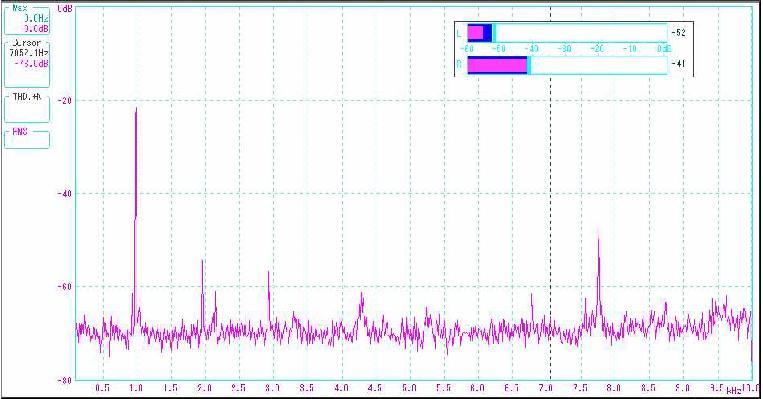Select the Cursor readout panel
The width and height of the screenshot is (763, 399).
pyautogui.click(x=27, y=63)
